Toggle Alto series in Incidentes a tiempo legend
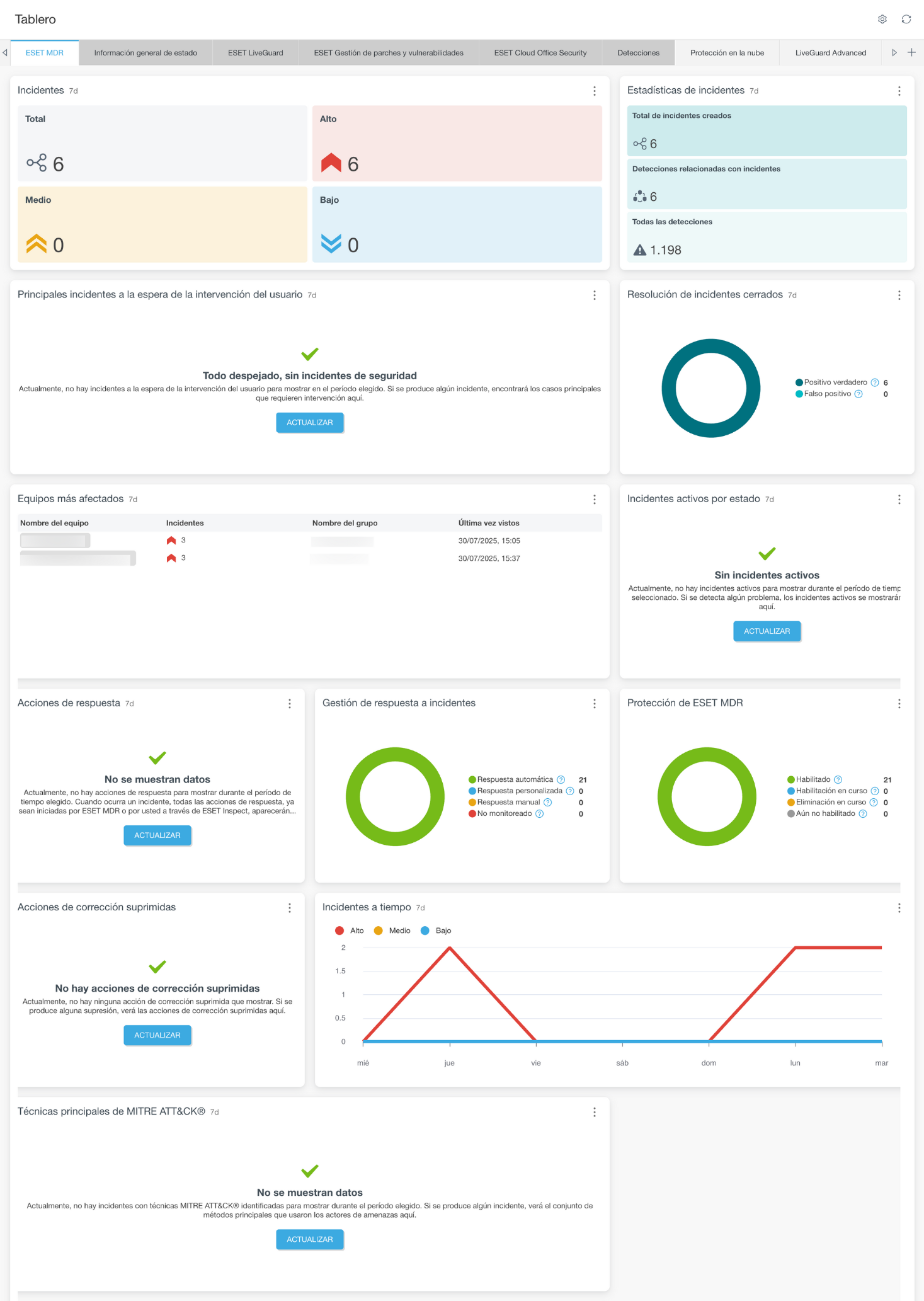The image size is (924, 1301). point(350,931)
